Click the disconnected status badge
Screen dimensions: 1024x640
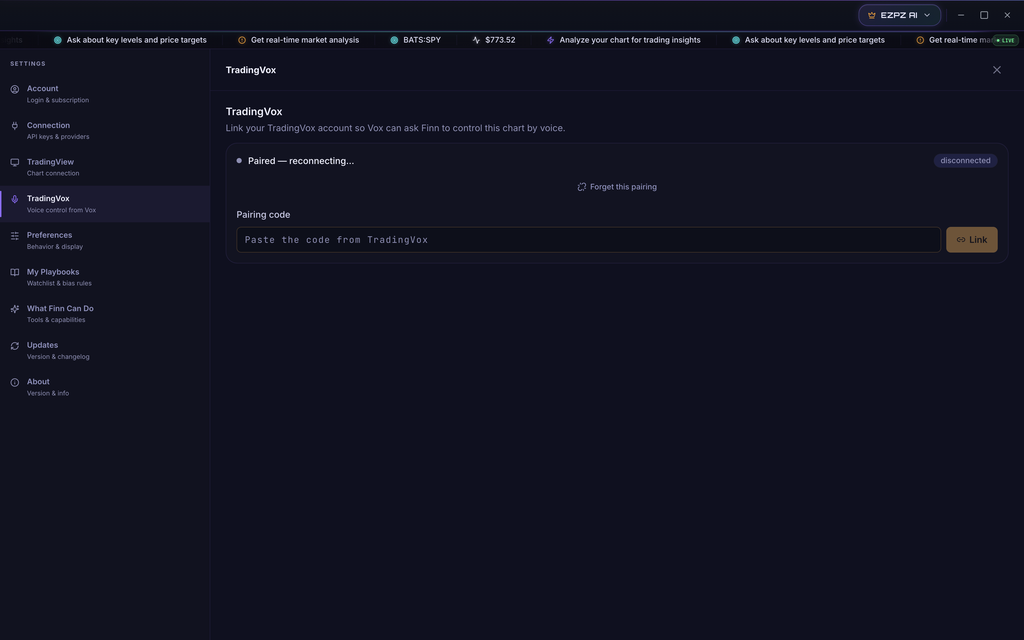coord(965,161)
